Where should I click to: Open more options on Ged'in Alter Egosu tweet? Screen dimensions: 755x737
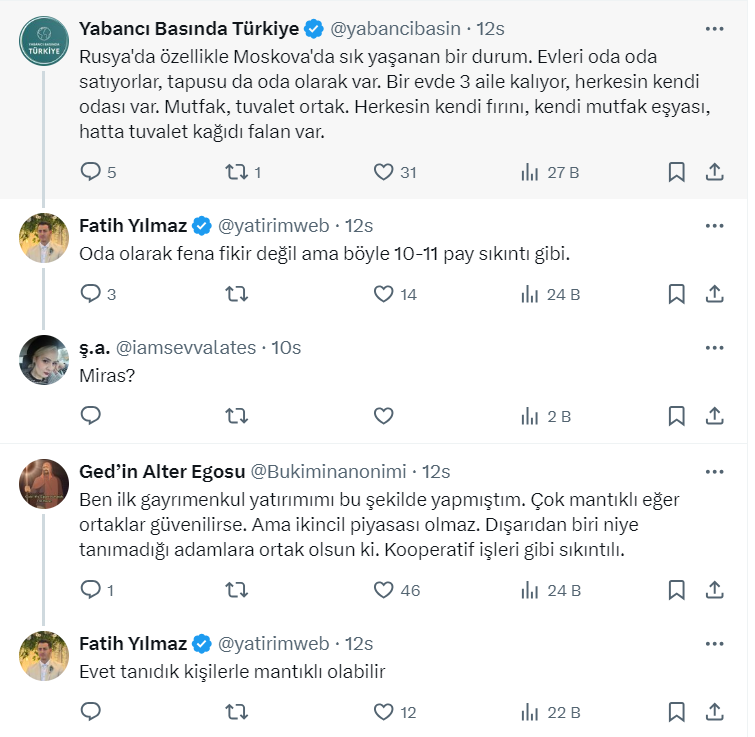pos(714,471)
